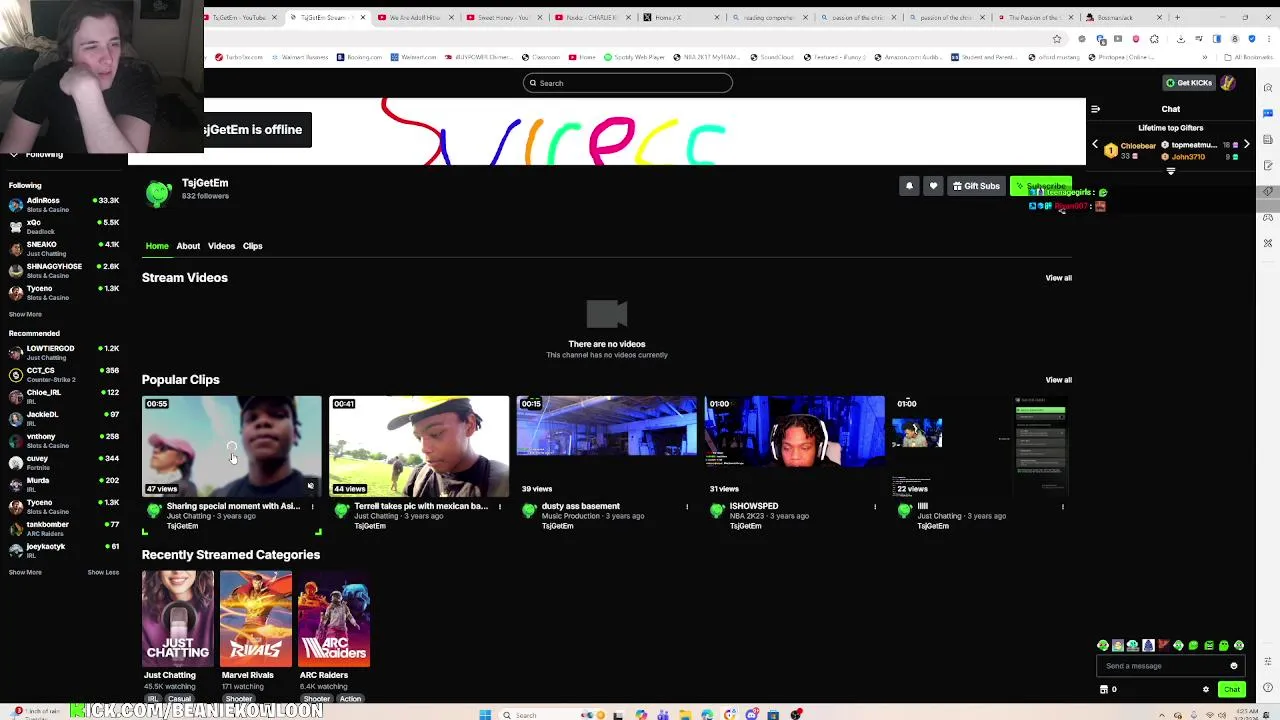Image resolution: width=1280 pixels, height=720 pixels.
Task: Switch to the Clips channel tab
Action: (x=252, y=246)
